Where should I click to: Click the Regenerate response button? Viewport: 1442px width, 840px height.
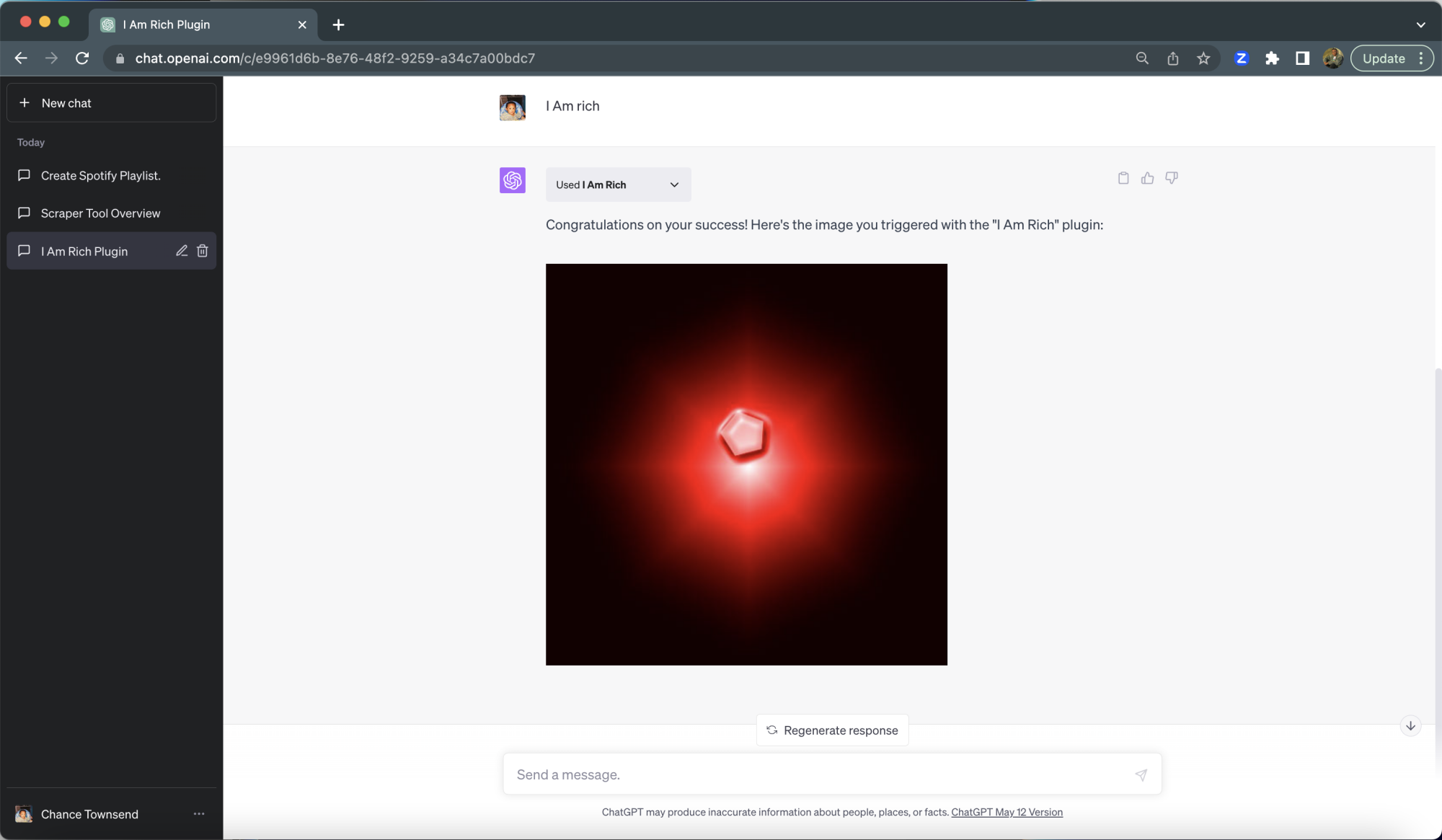point(832,730)
